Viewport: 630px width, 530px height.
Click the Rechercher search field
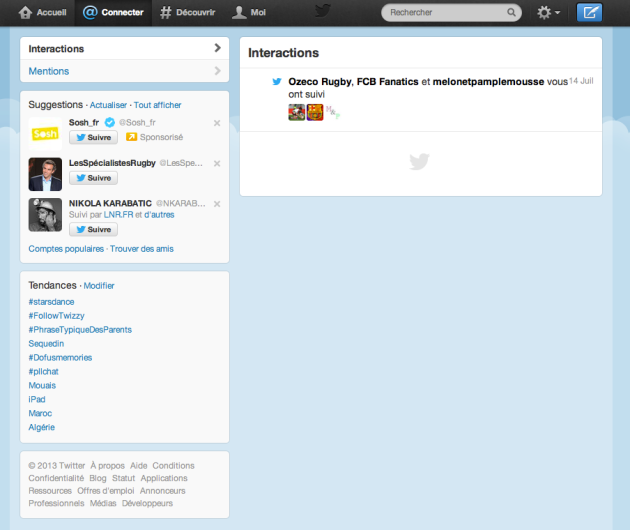(x=451, y=12)
